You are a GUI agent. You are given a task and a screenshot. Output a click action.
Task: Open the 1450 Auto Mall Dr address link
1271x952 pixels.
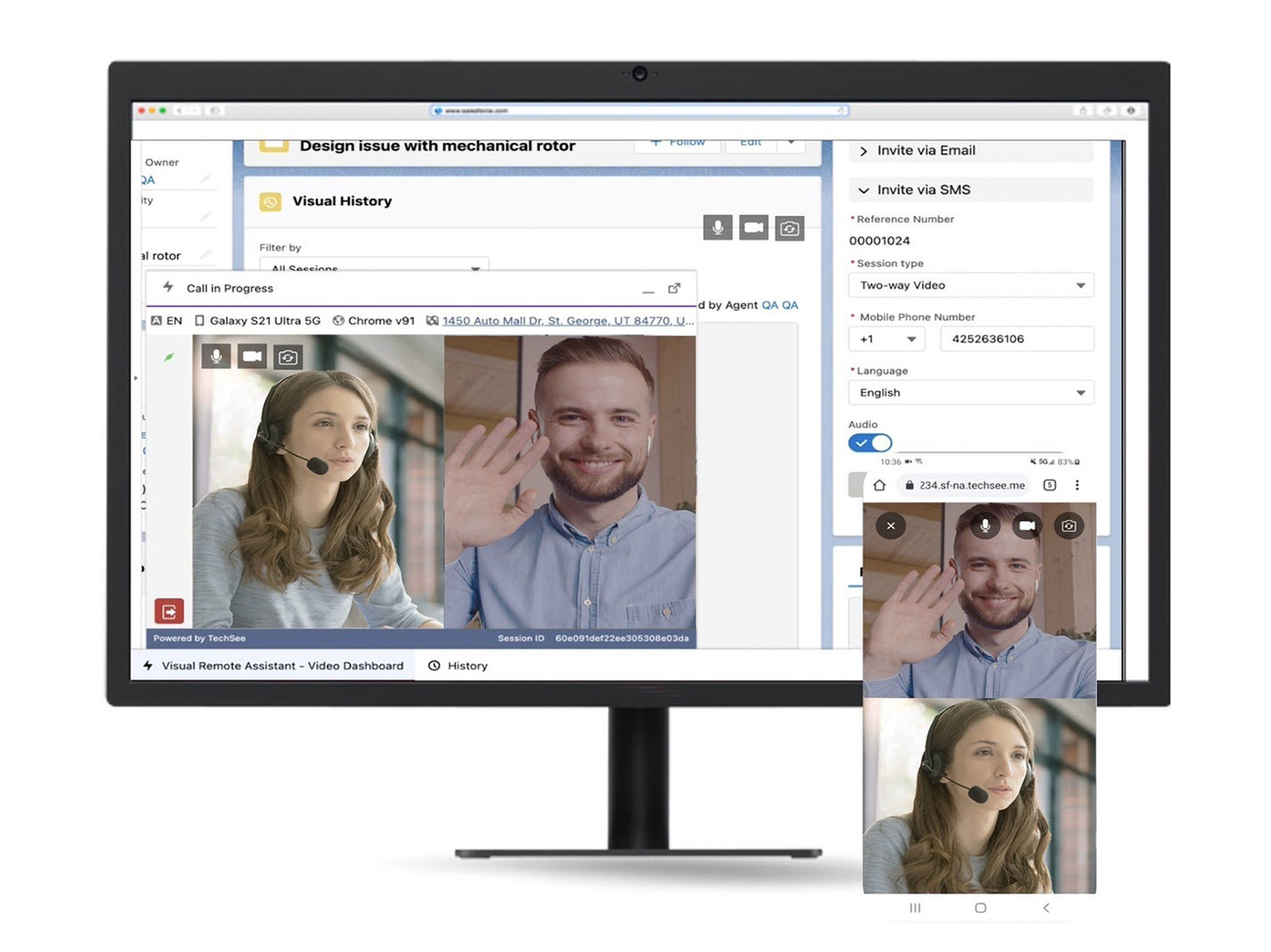click(x=567, y=321)
